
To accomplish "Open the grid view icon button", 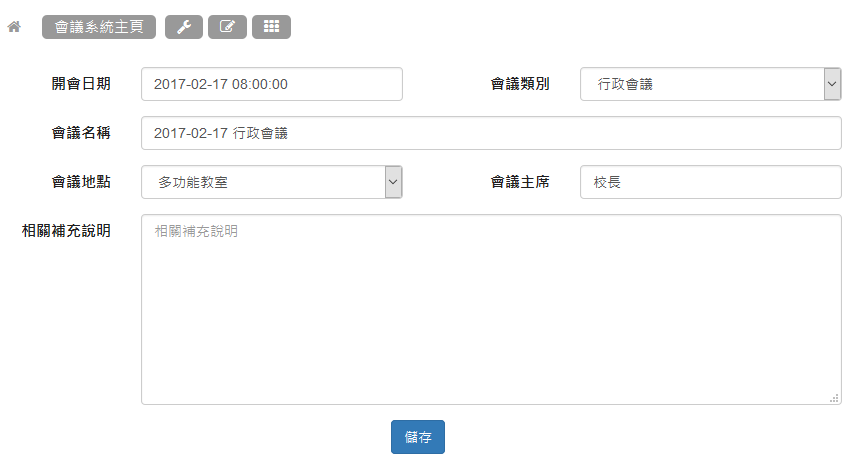I will [x=271, y=27].
